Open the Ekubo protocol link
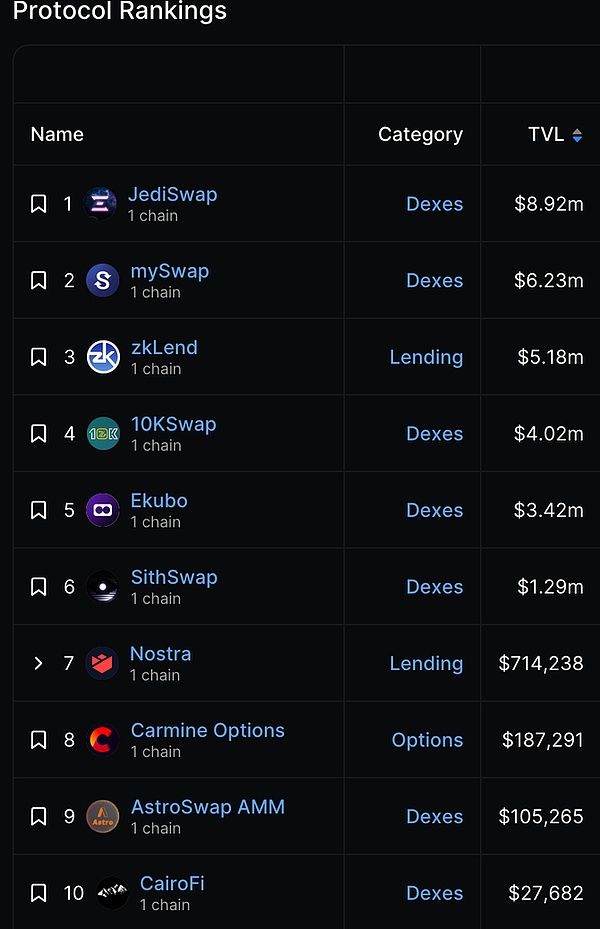The width and height of the screenshot is (600, 929). pyautogui.click(x=159, y=501)
